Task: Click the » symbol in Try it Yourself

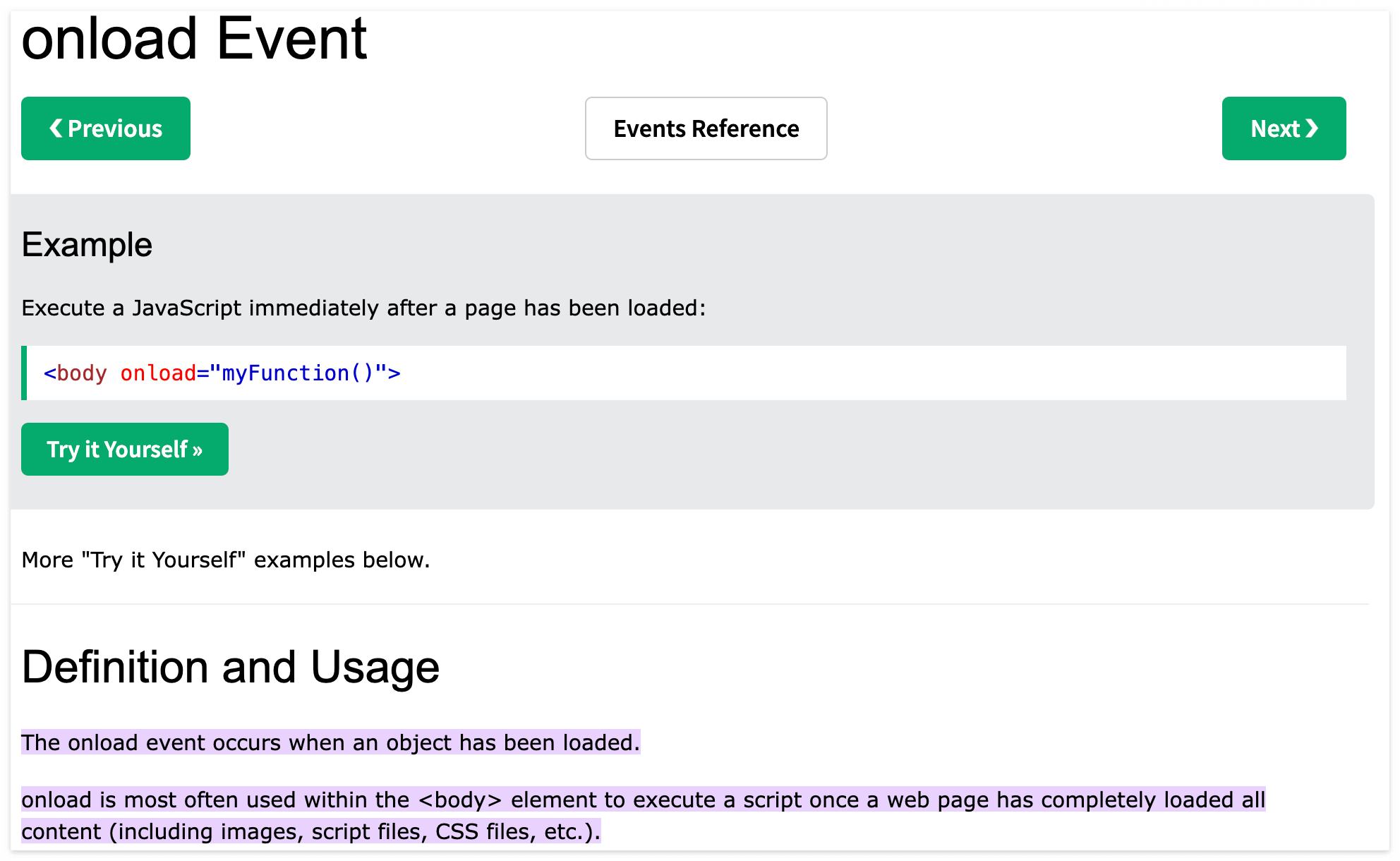Action: click(x=198, y=450)
